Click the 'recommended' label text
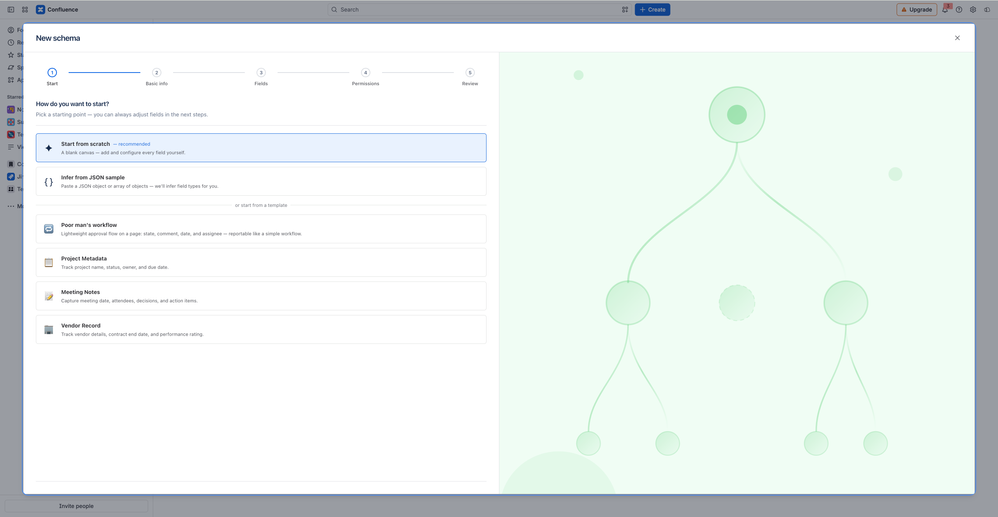The width and height of the screenshot is (998, 517). [x=134, y=144]
